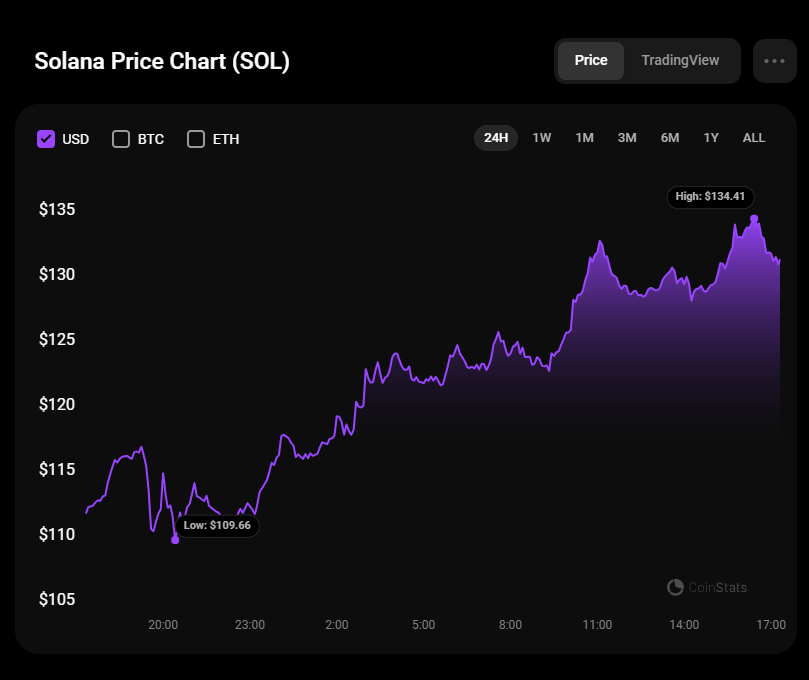Click the High $134.41 price marker
This screenshot has height=680, width=809.
pyautogui.click(x=710, y=197)
